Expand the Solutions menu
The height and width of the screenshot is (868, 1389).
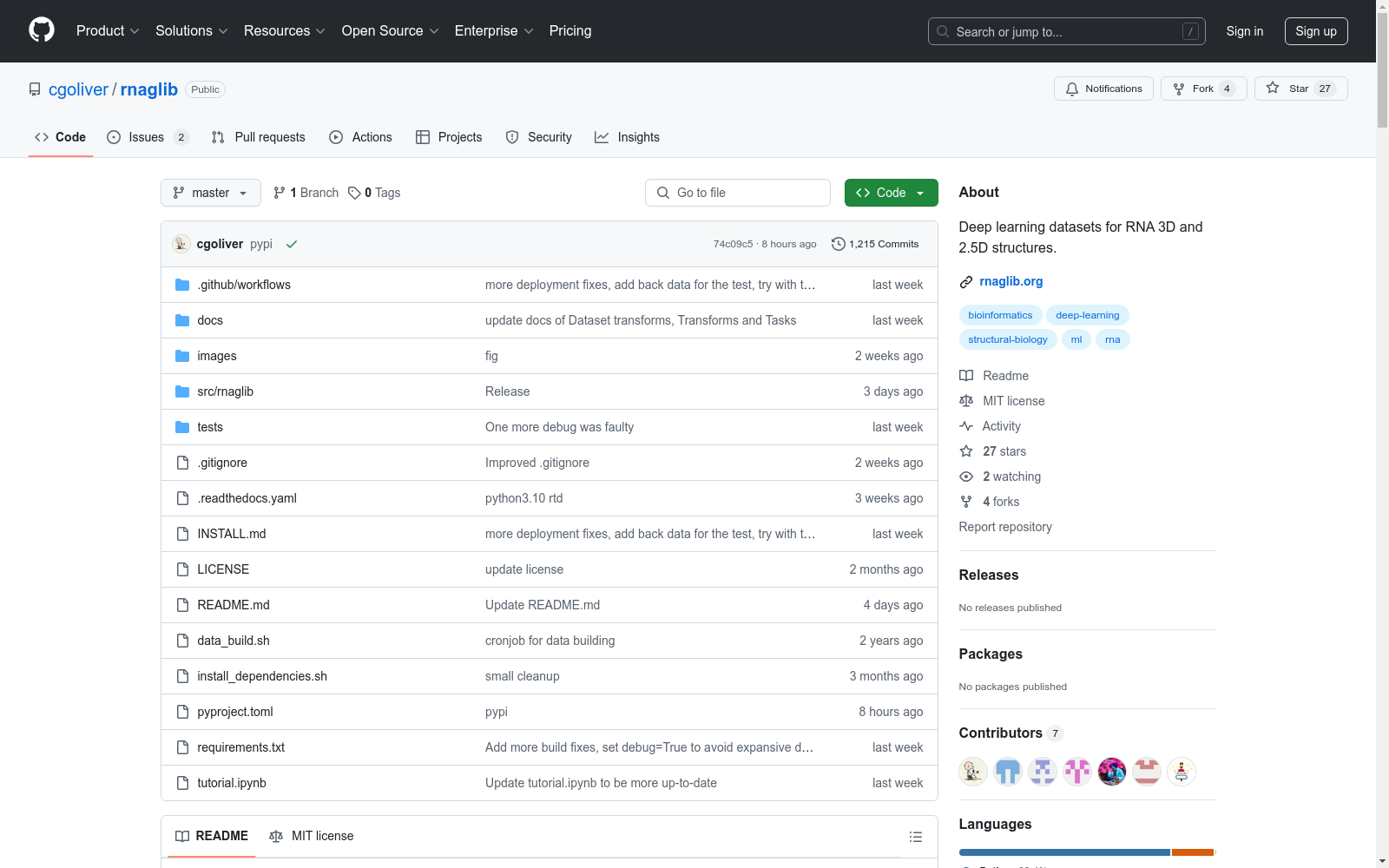tap(192, 31)
